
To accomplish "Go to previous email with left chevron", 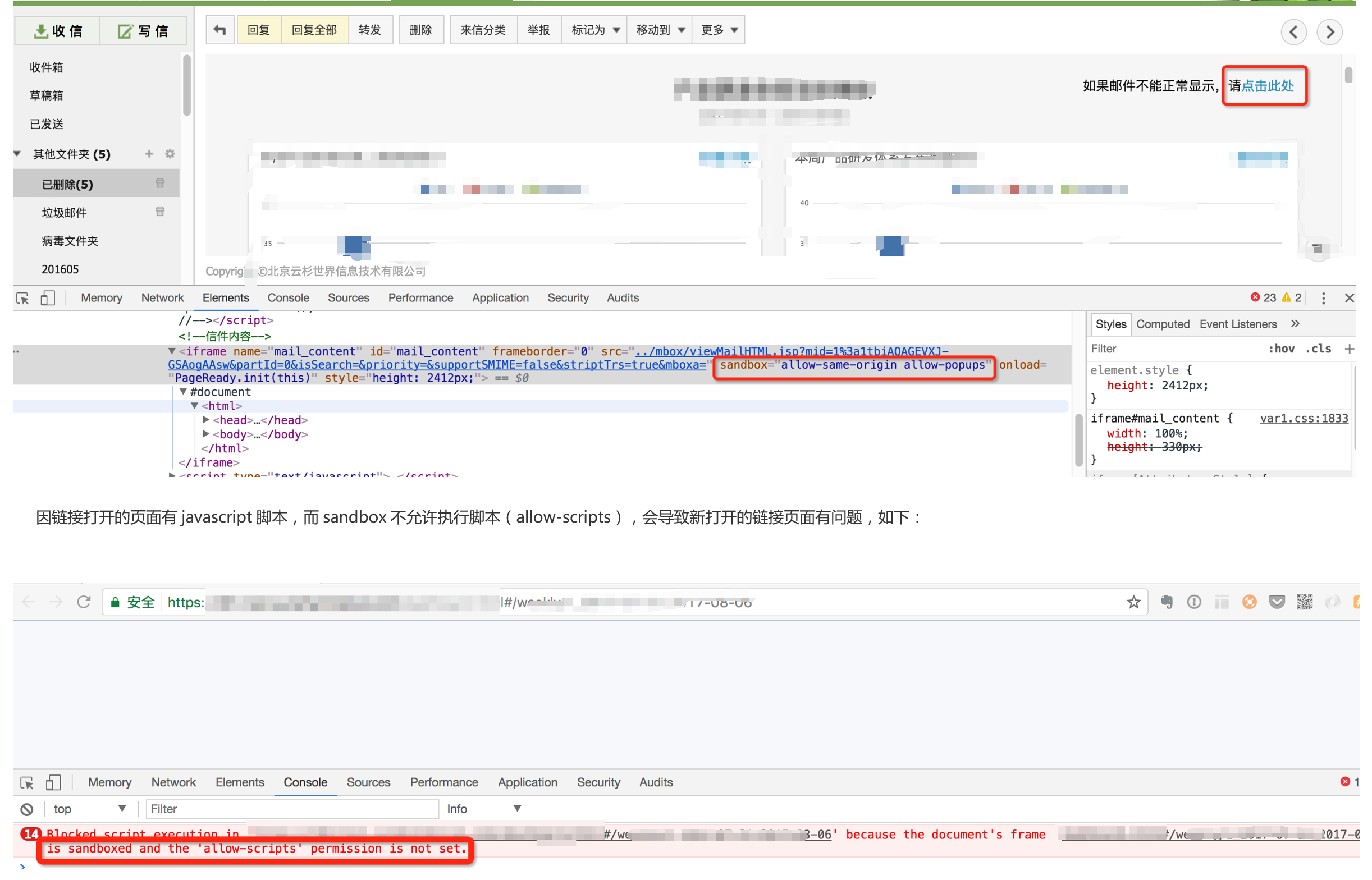I will click(x=1293, y=31).
